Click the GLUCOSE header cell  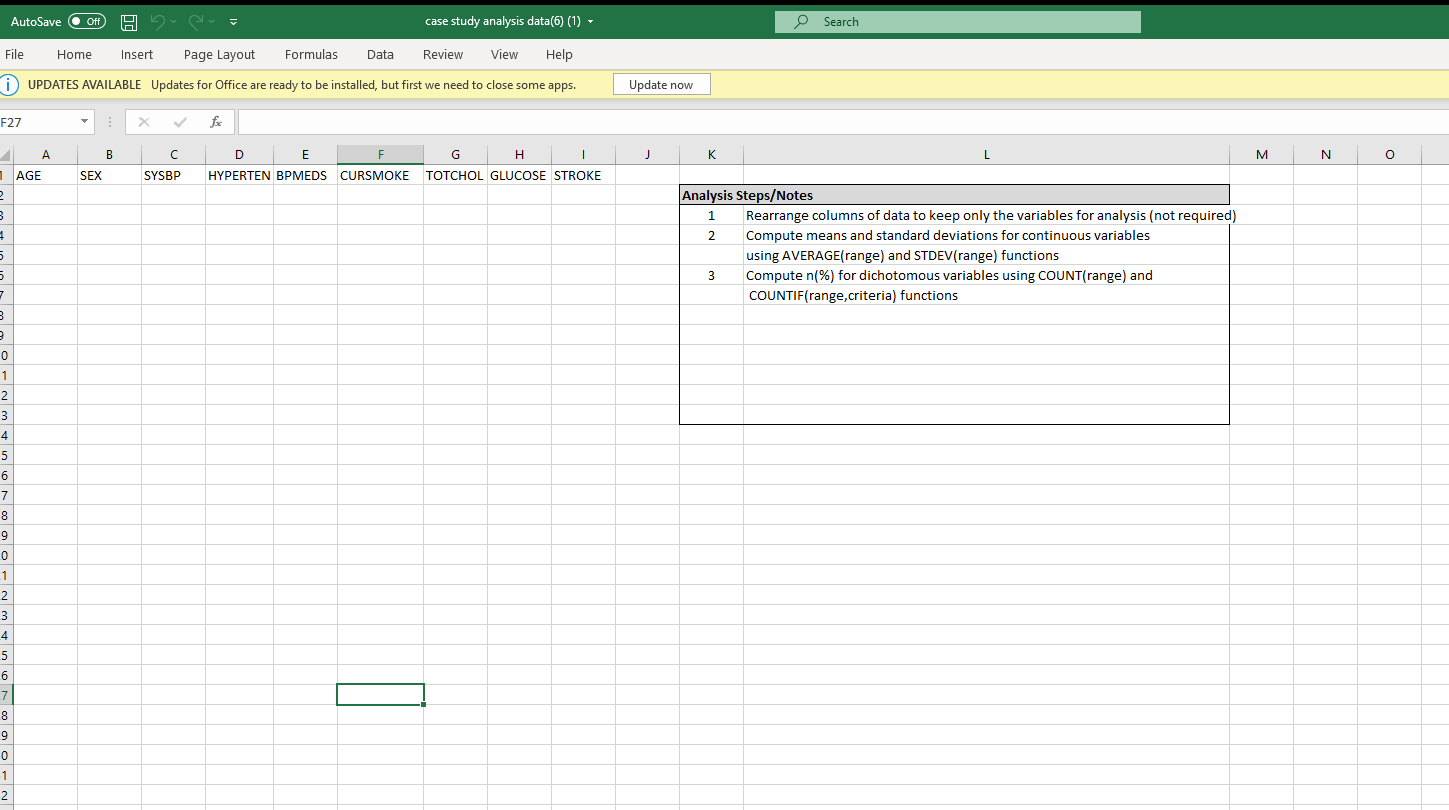click(519, 175)
